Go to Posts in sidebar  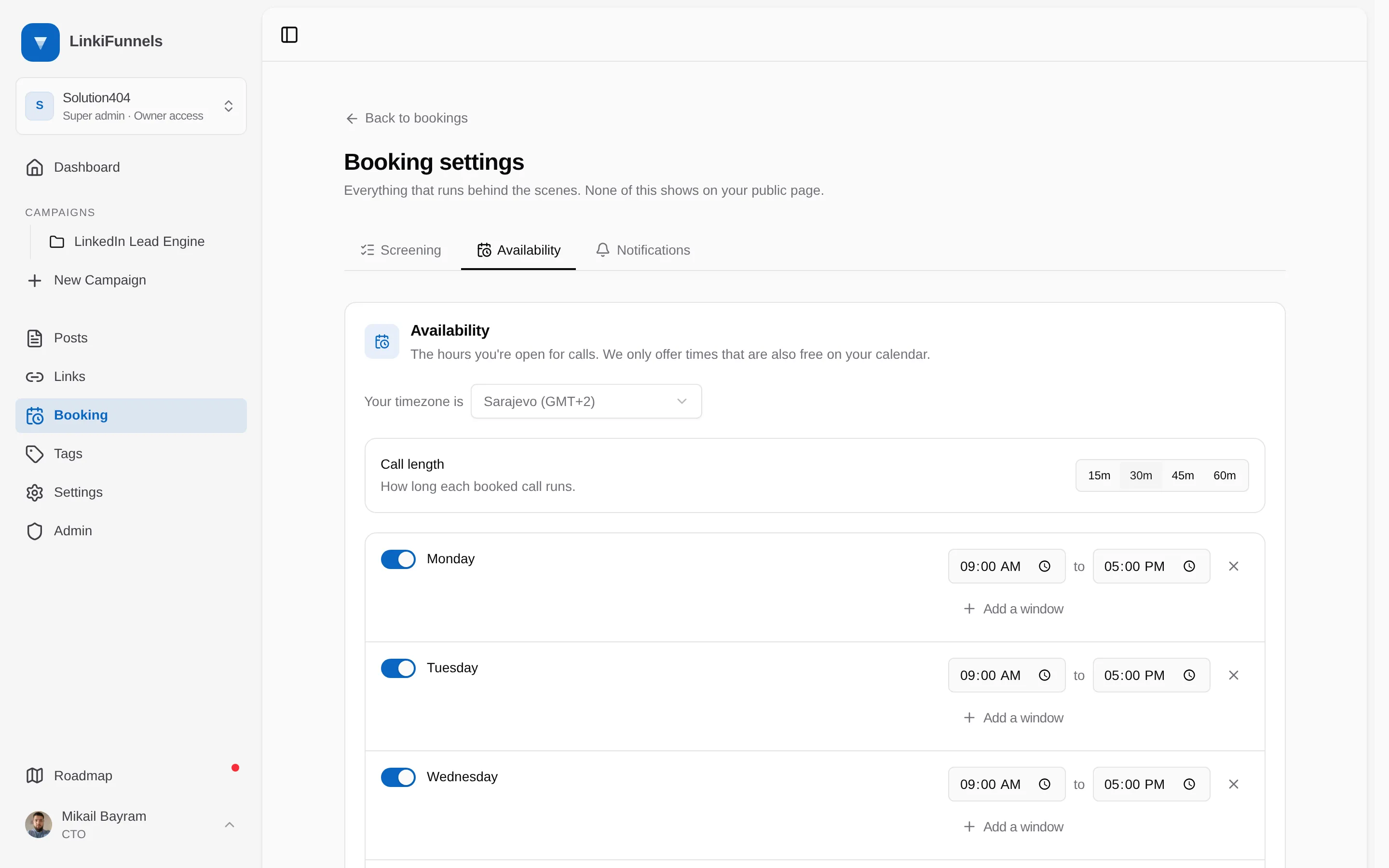(131, 338)
